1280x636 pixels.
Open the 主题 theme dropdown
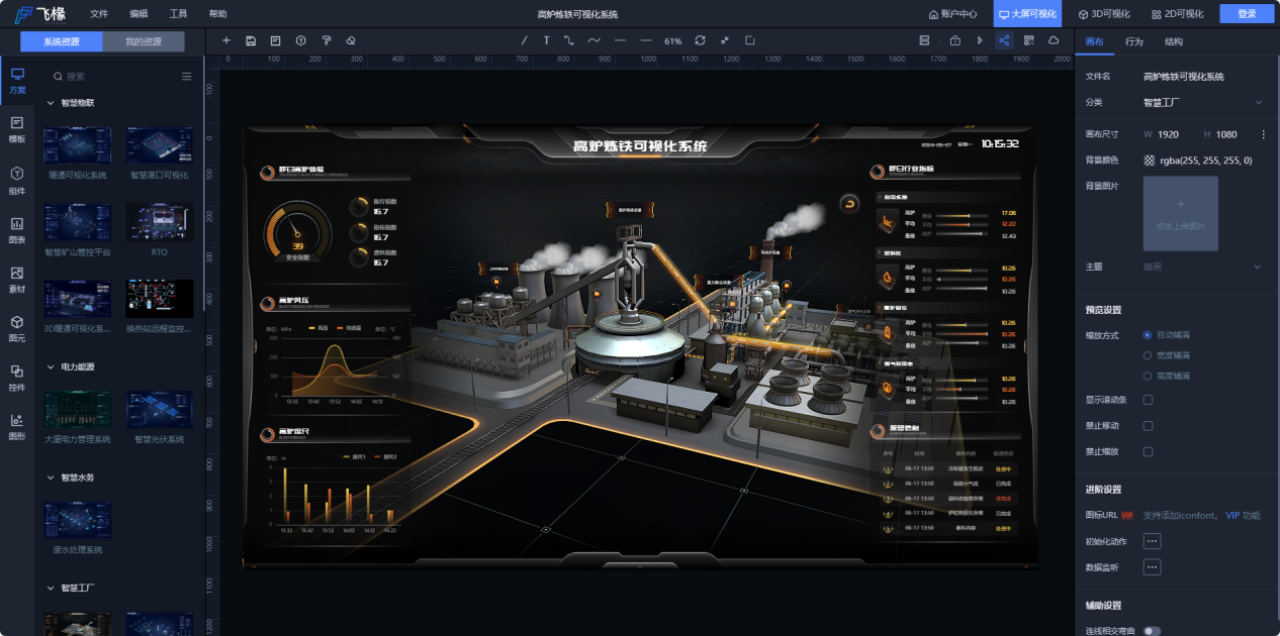tap(1204, 267)
